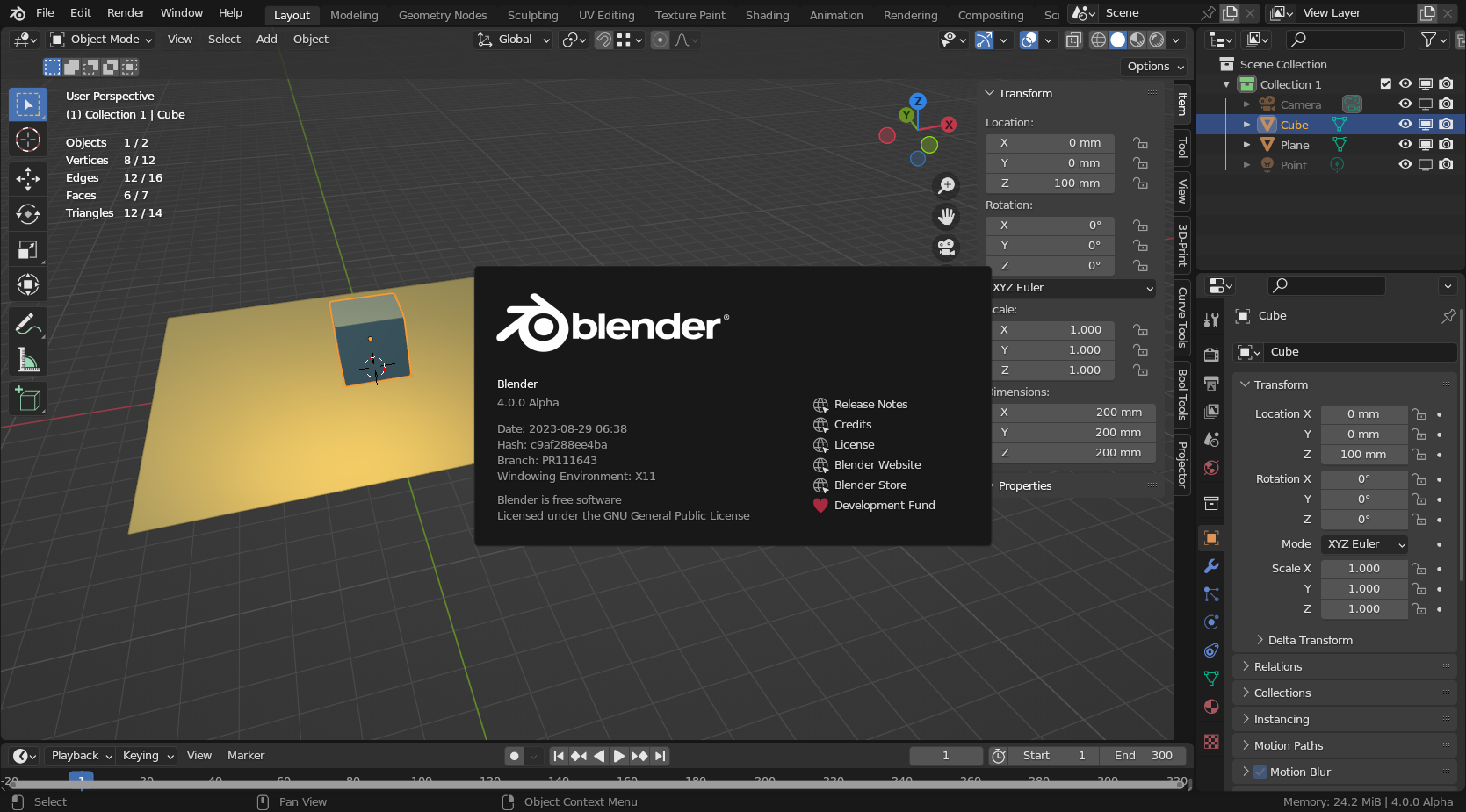The height and width of the screenshot is (812, 1466).
Task: Open the Texture properties tab
Action: [1211, 742]
